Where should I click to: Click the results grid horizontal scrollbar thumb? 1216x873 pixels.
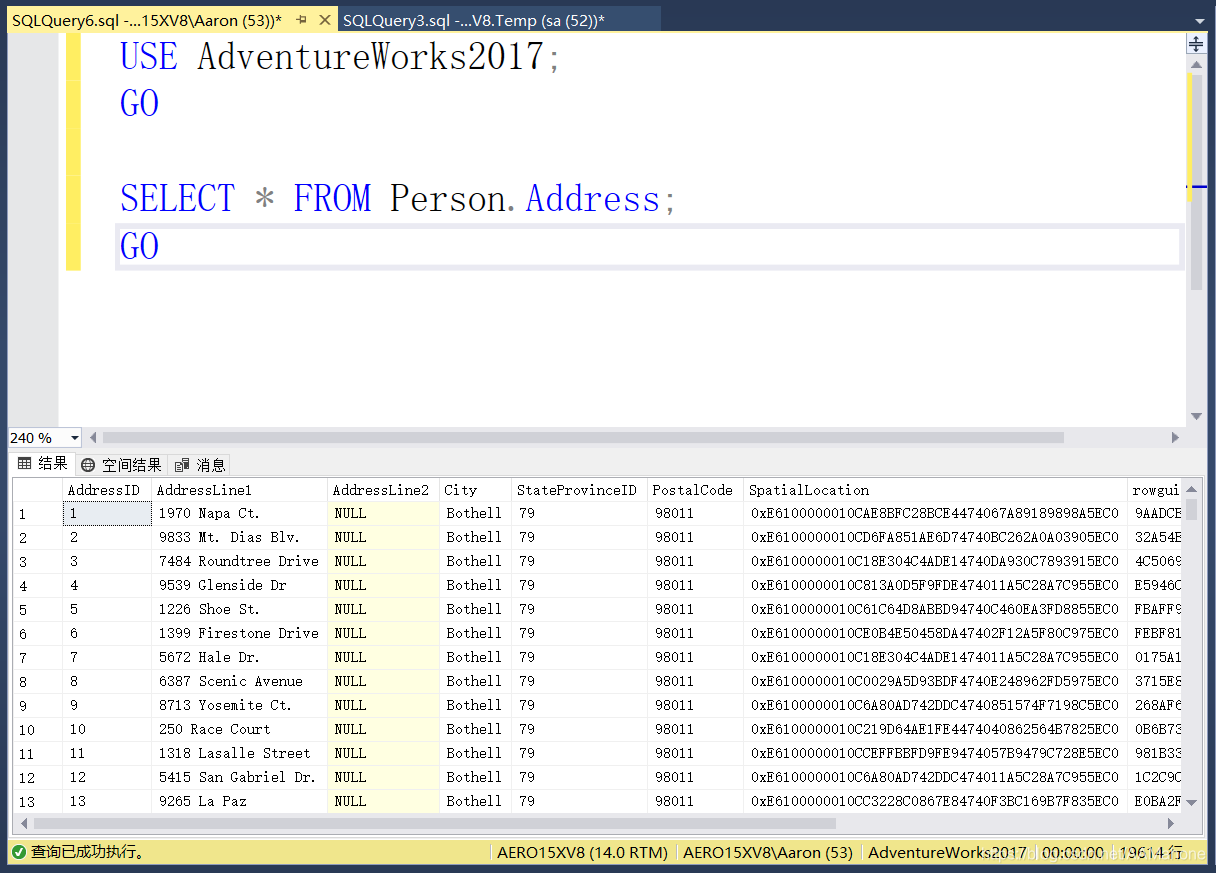[x=434, y=824]
